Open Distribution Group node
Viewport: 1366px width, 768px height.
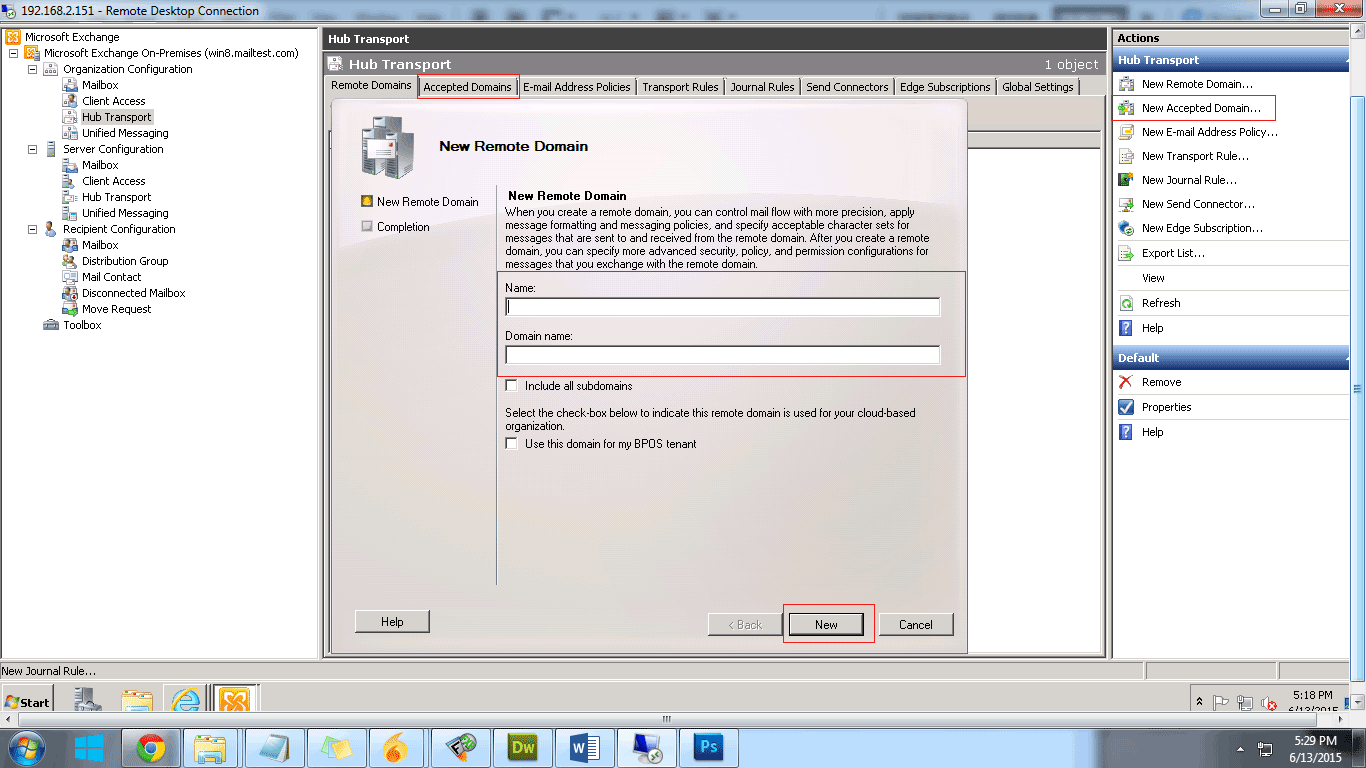125,261
